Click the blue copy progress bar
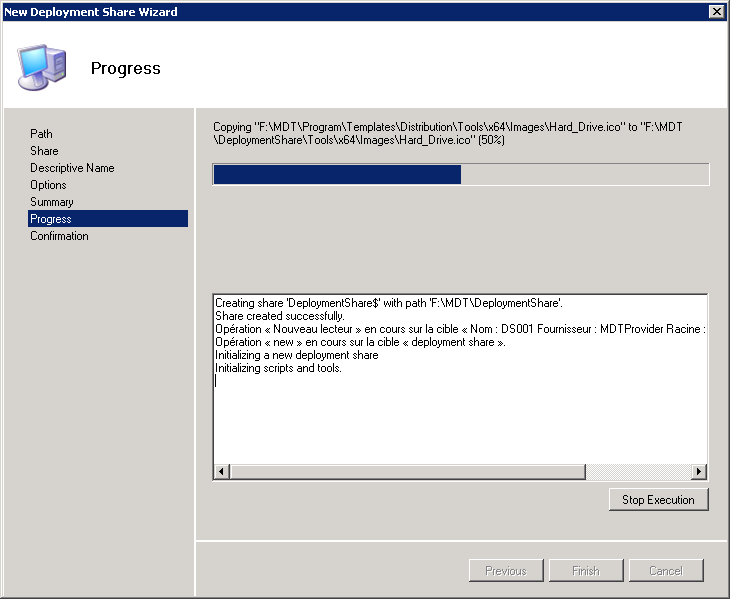The width and height of the screenshot is (730, 599). [337, 175]
